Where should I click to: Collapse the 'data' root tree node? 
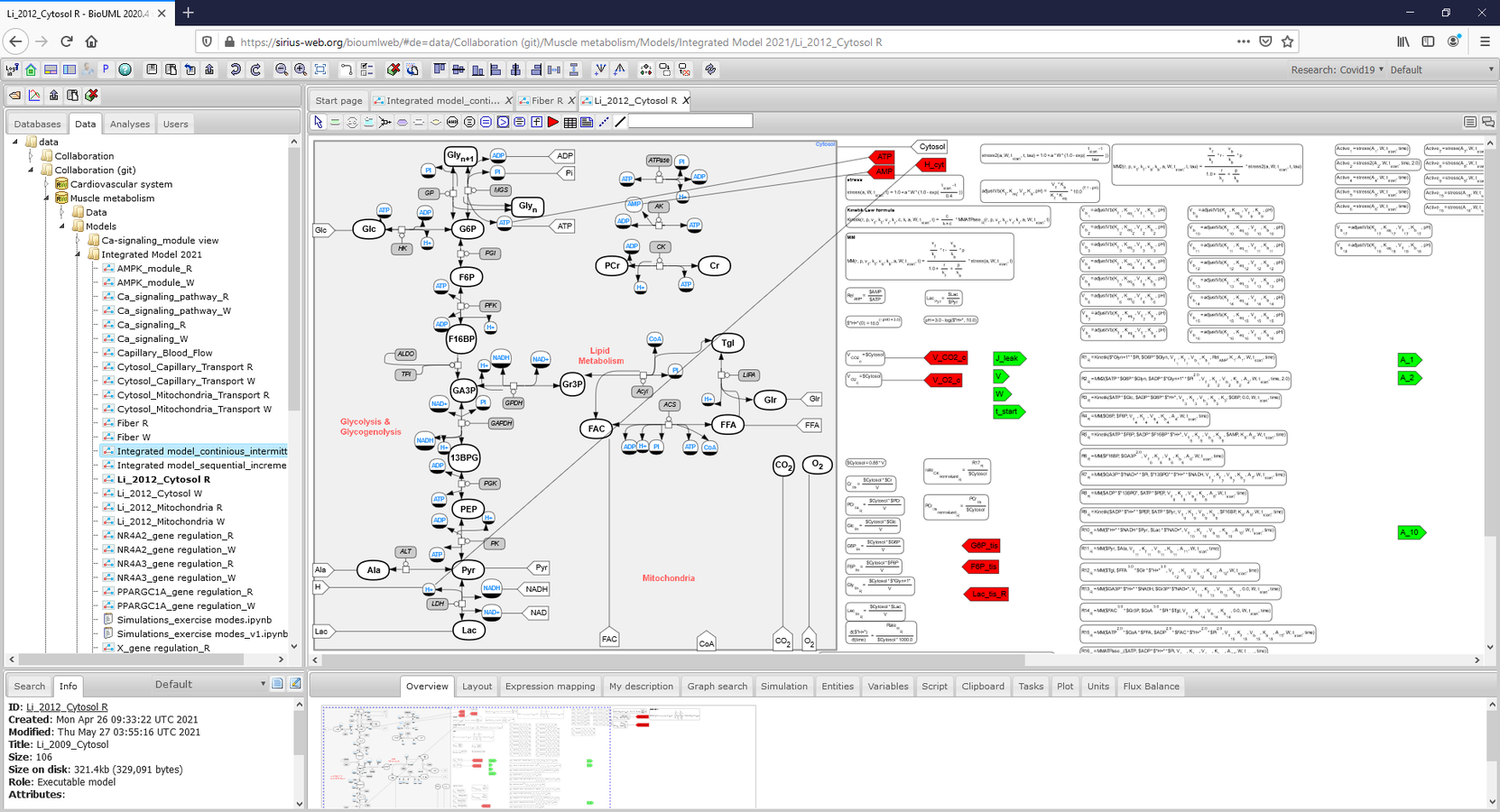(14, 142)
